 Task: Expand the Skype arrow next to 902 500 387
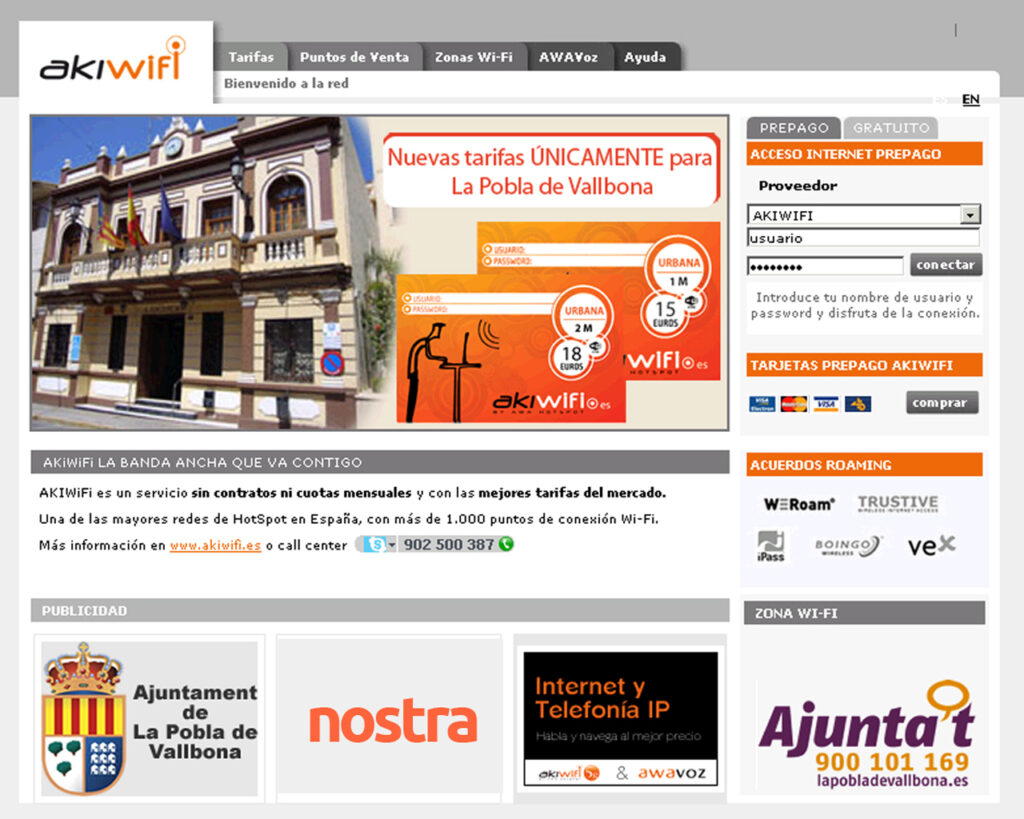pyautogui.click(x=391, y=544)
